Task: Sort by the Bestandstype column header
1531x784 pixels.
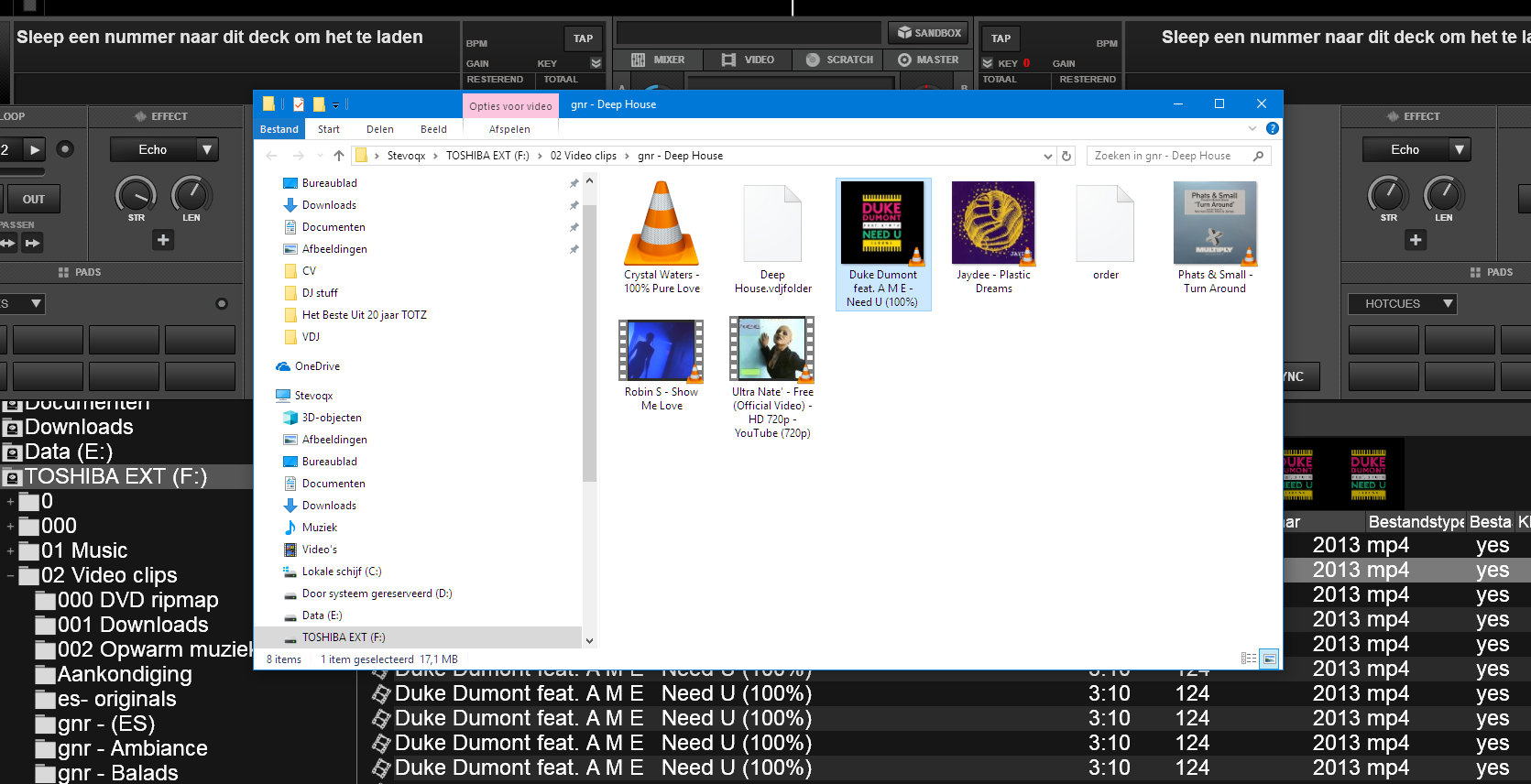Action: coord(1416,521)
